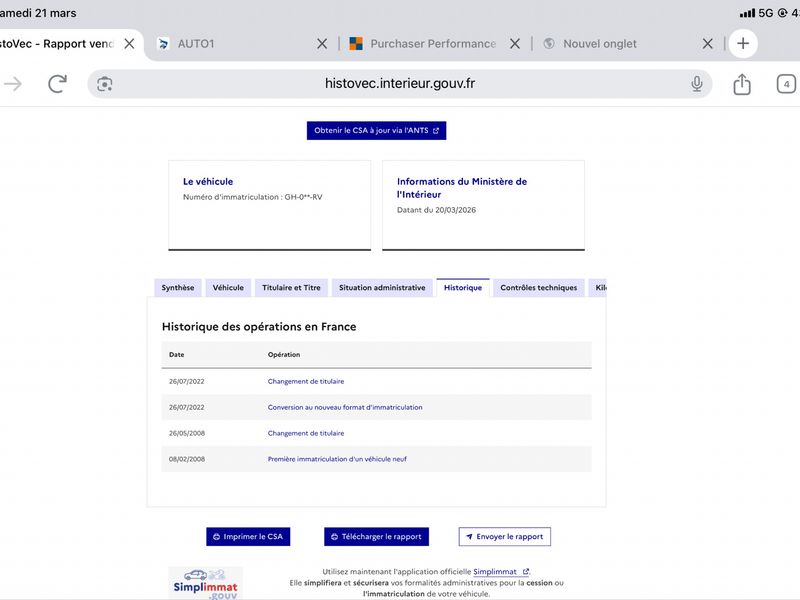Open the share sheet icon

[742, 84]
